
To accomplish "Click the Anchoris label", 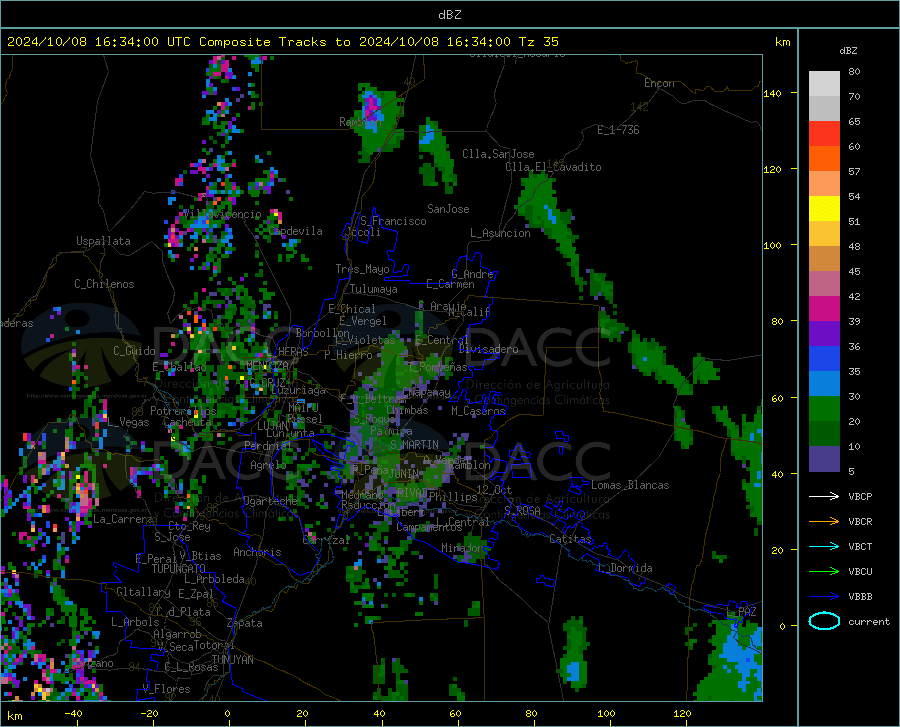I will (x=257, y=552).
